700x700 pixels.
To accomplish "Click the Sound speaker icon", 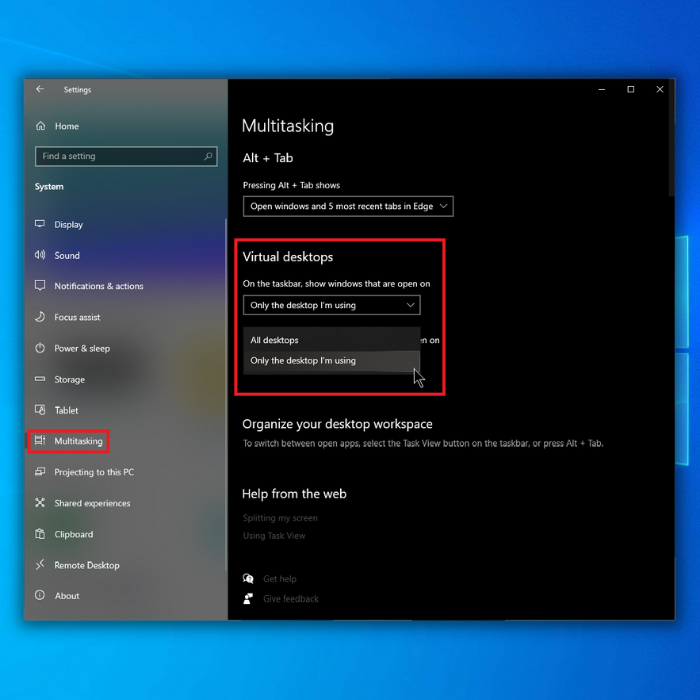I will click(x=40, y=255).
